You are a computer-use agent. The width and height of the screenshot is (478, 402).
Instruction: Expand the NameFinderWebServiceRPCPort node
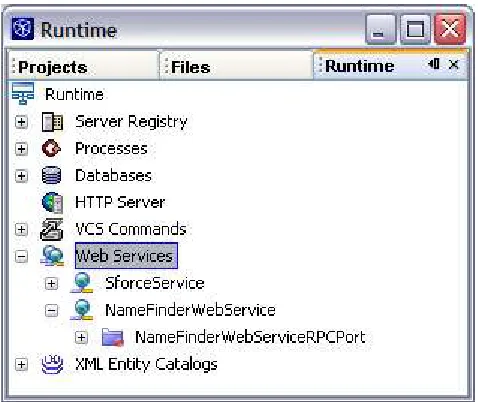pyautogui.click(x=81, y=337)
